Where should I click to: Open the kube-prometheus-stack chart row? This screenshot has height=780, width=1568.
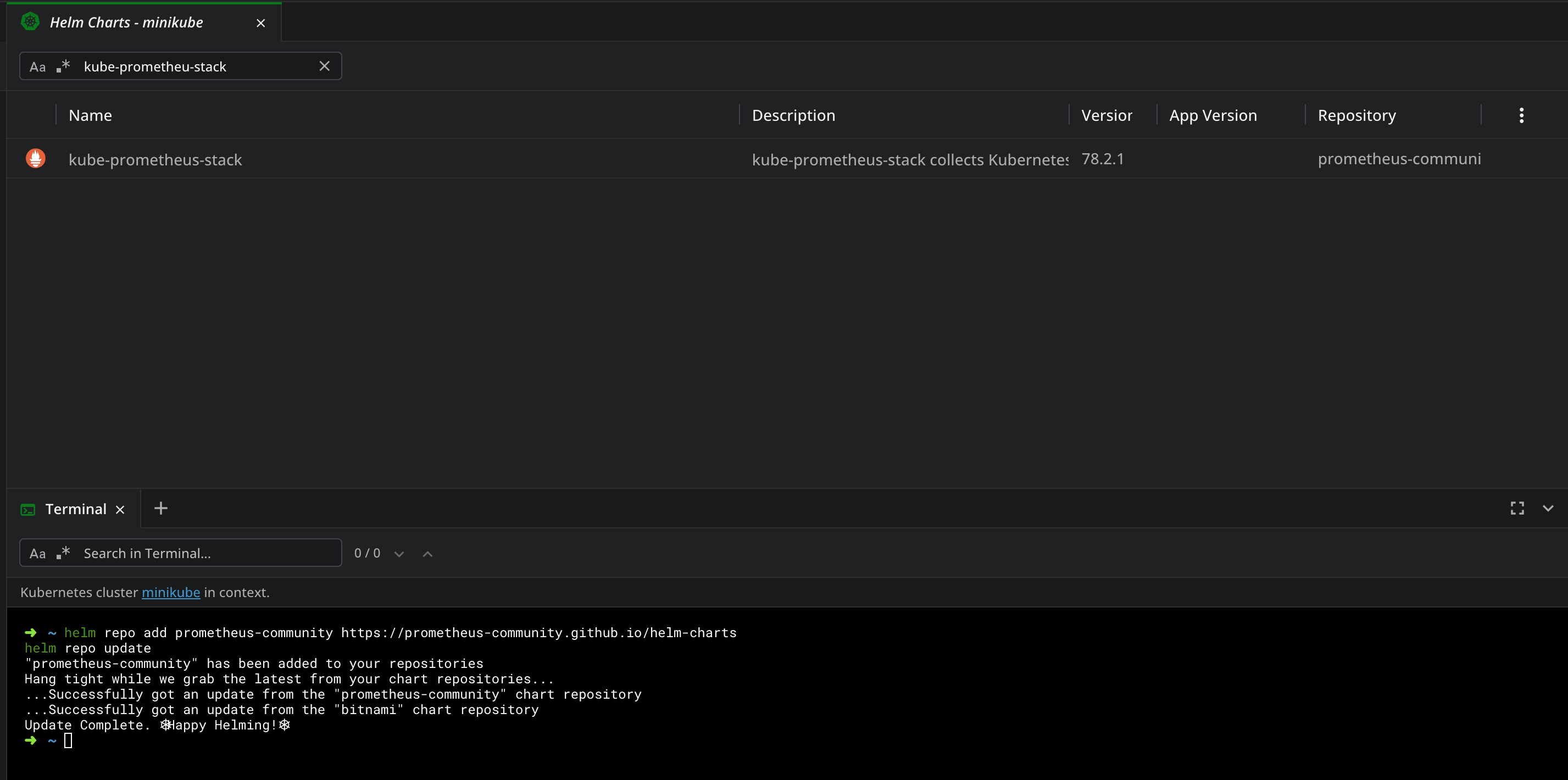(x=155, y=159)
